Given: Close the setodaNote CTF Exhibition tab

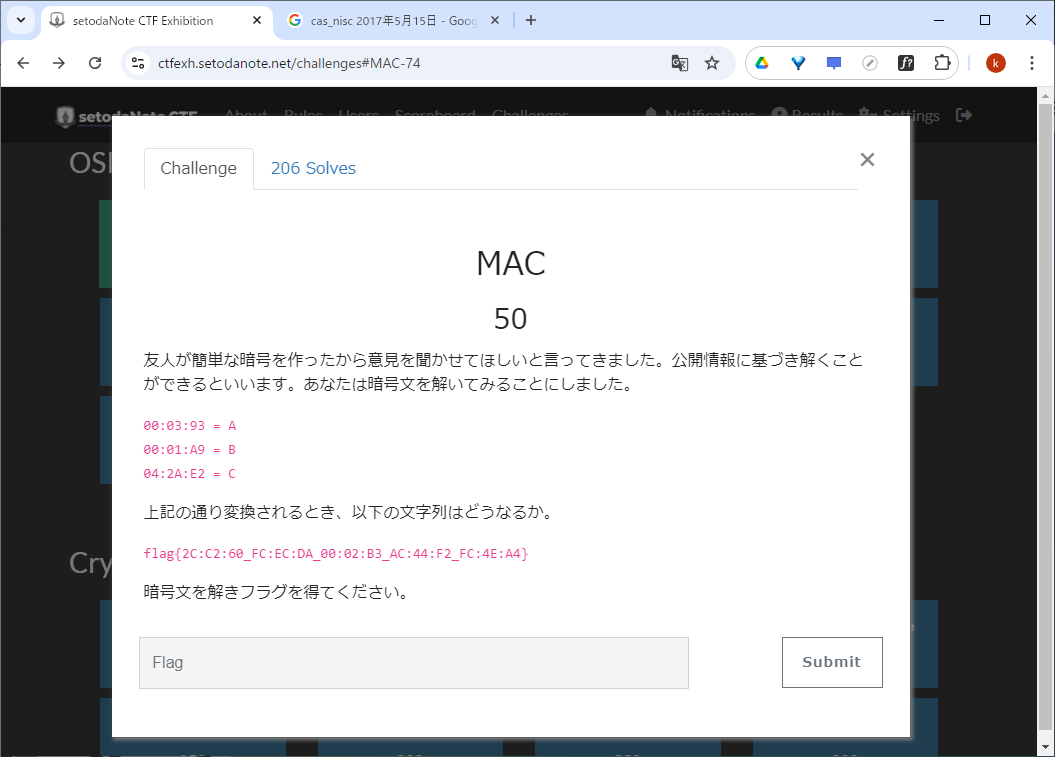Looking at the screenshot, I should tap(256, 21).
